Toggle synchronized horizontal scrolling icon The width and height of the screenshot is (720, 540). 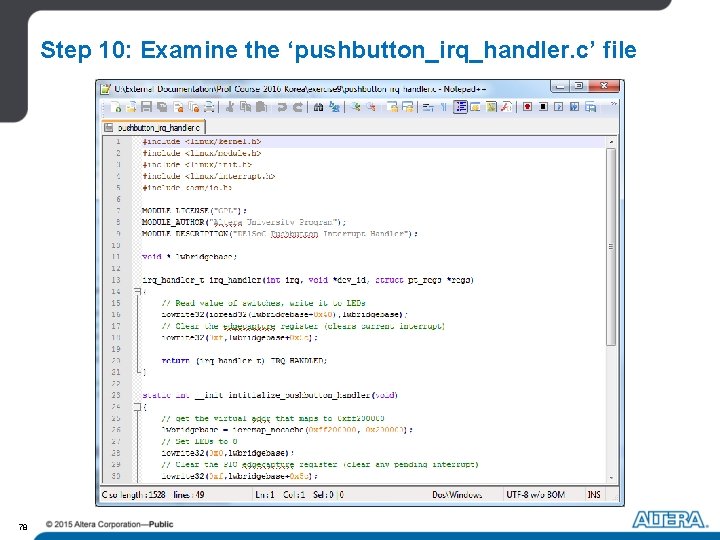pyautogui.click(x=408, y=107)
